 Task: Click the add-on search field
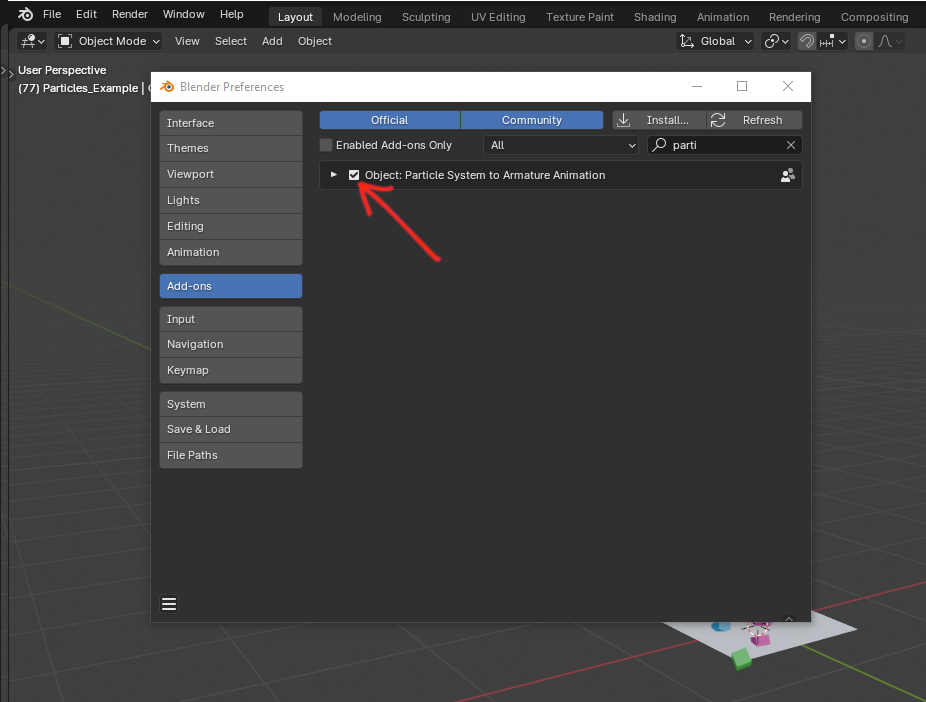coord(722,145)
